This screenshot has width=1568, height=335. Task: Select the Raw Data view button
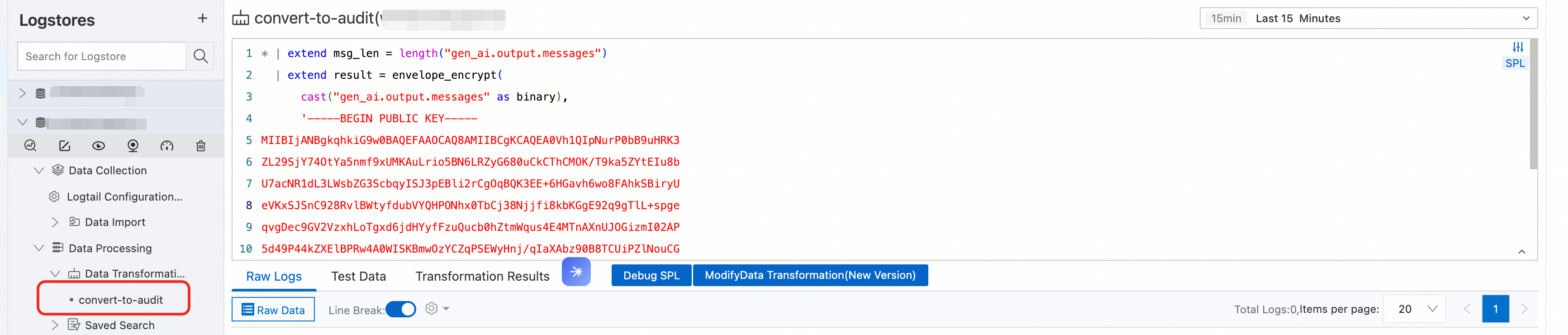[273, 309]
